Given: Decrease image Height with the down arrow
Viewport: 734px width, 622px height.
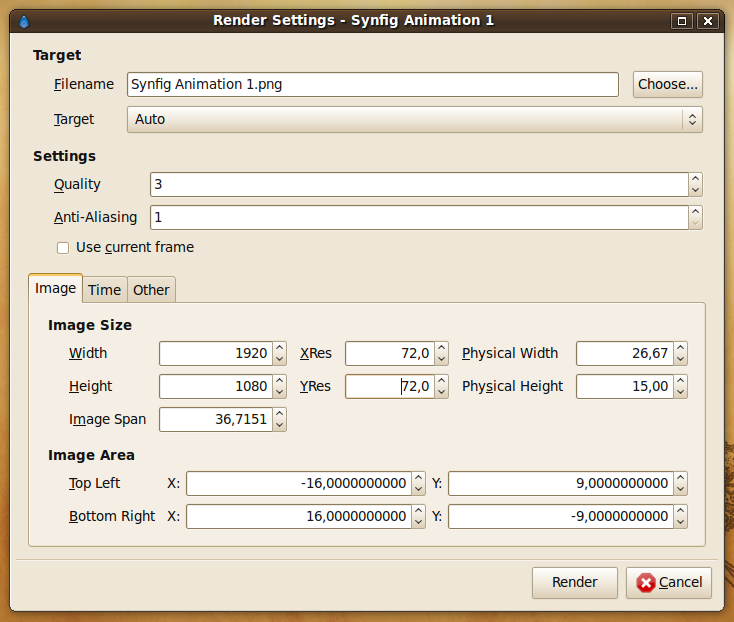Looking at the screenshot, I should [x=279, y=392].
